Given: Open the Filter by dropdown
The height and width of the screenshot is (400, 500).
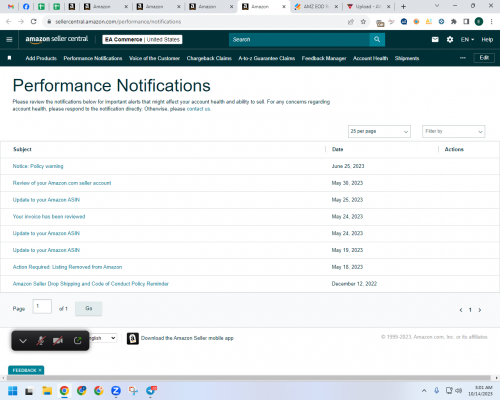Looking at the screenshot, I should [454, 131].
